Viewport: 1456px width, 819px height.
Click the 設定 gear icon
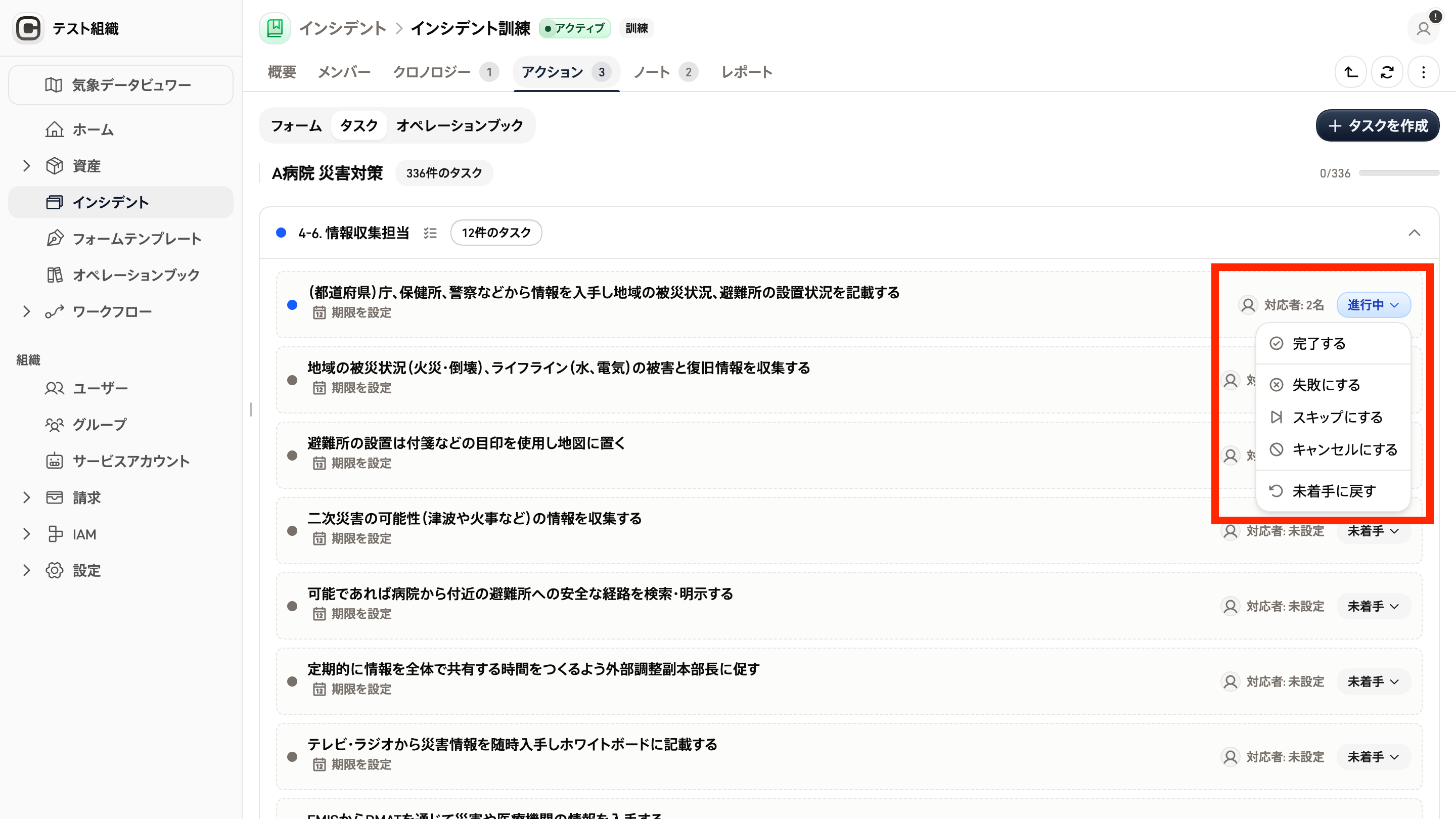point(54,570)
